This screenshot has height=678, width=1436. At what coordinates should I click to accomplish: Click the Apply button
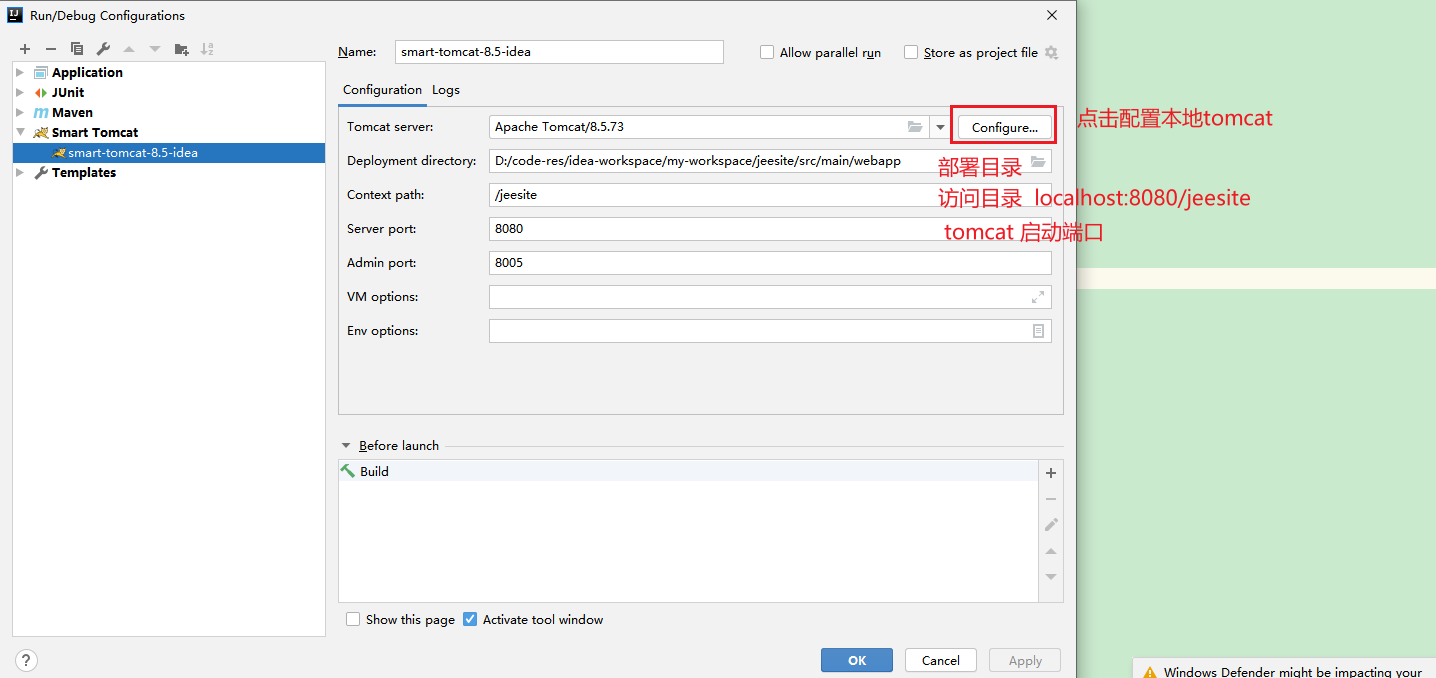(1025, 660)
